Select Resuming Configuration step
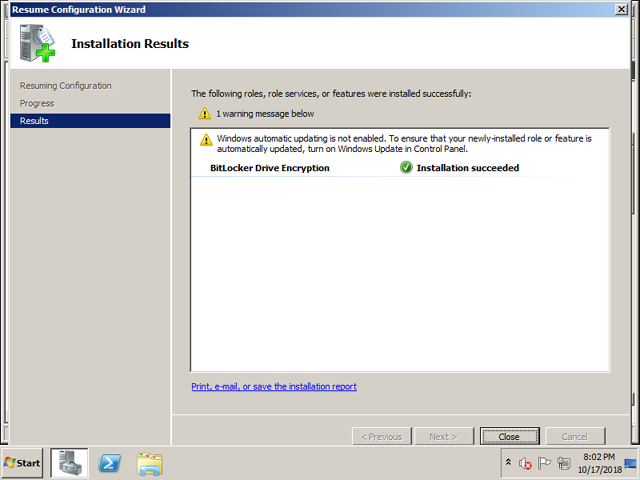640x480 pixels. (66, 86)
